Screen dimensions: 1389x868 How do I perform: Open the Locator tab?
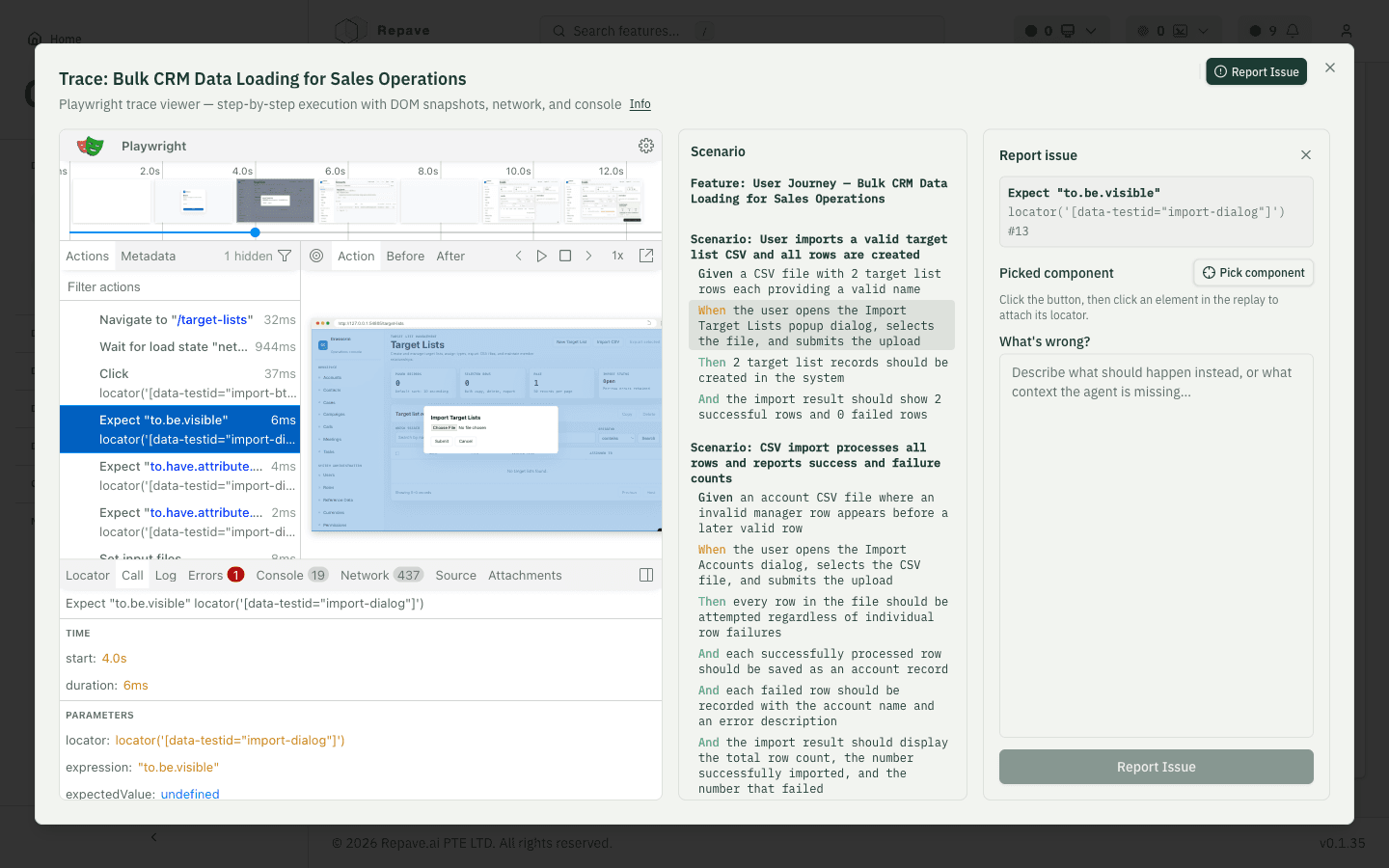(x=88, y=575)
